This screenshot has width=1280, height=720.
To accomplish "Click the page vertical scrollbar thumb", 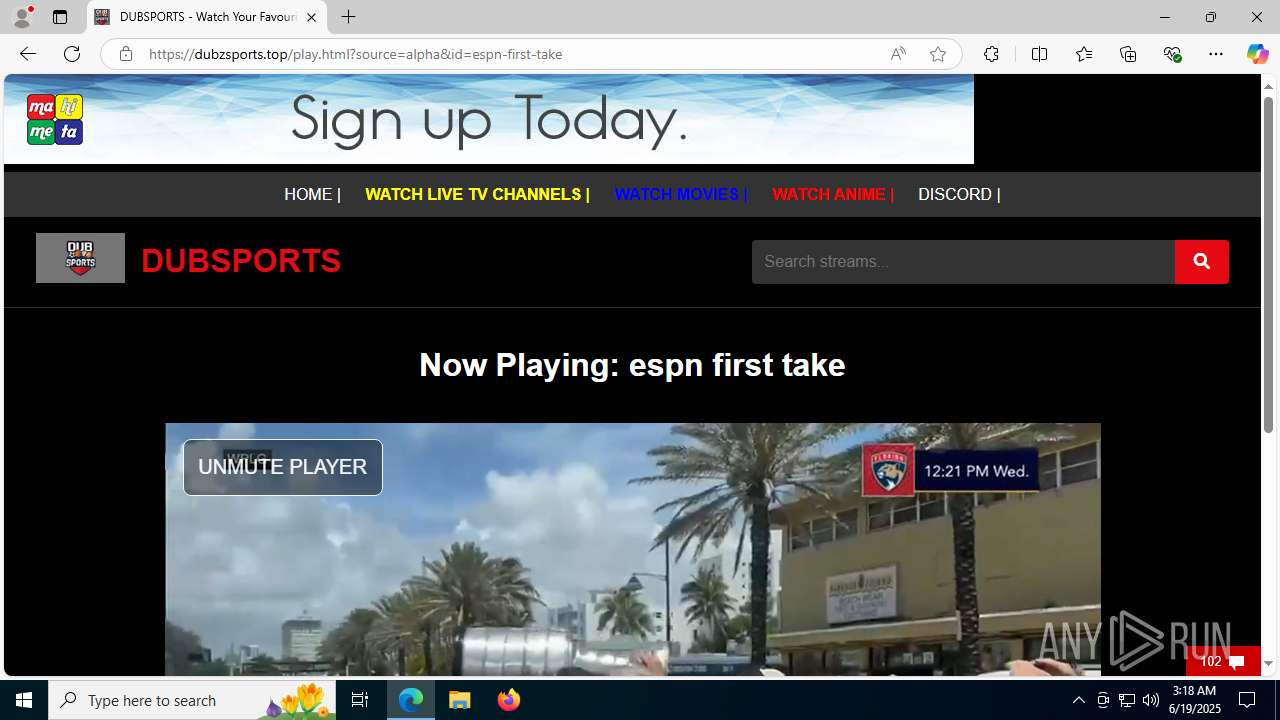I will point(1268,265).
